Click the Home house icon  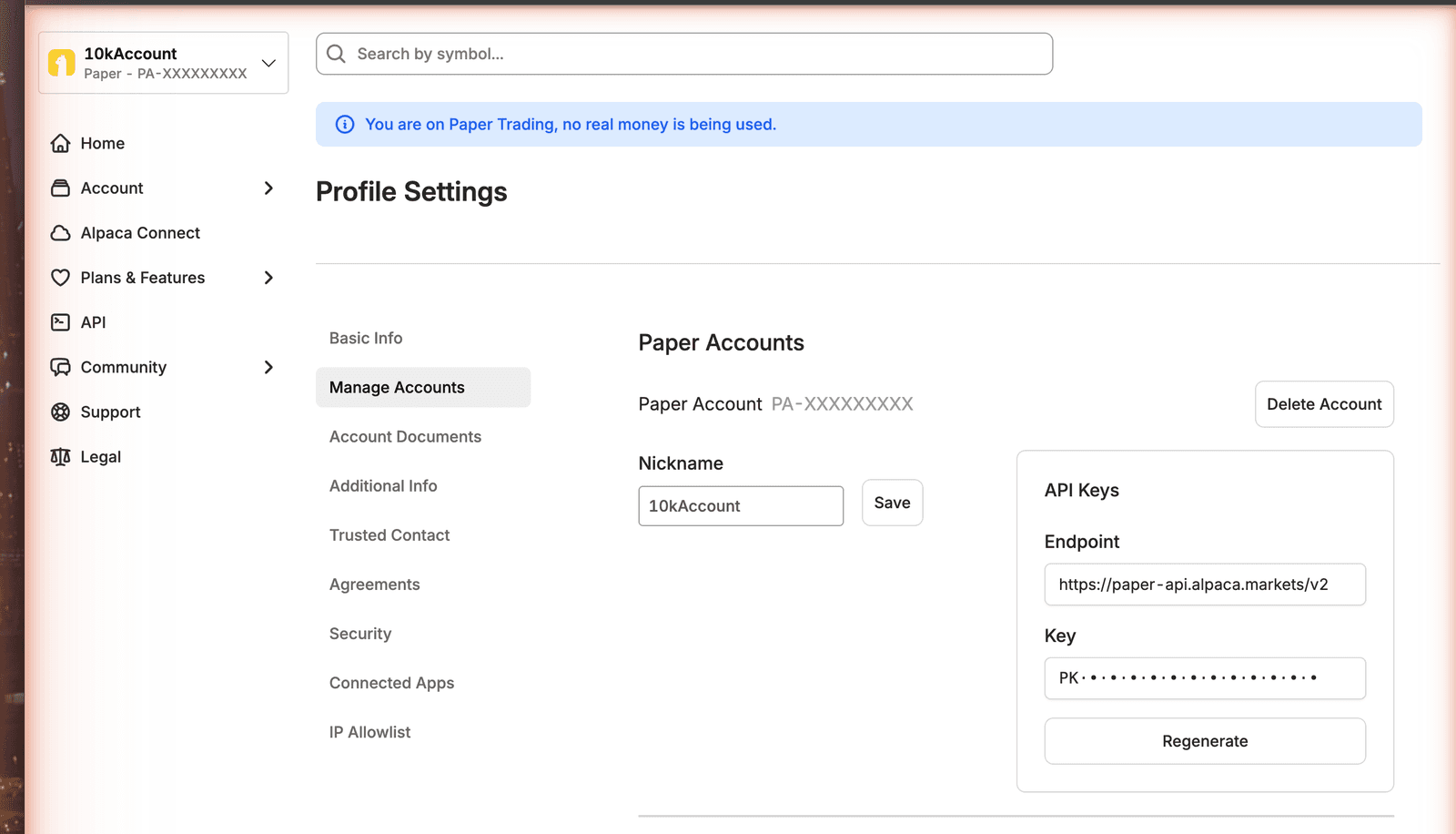(x=60, y=143)
